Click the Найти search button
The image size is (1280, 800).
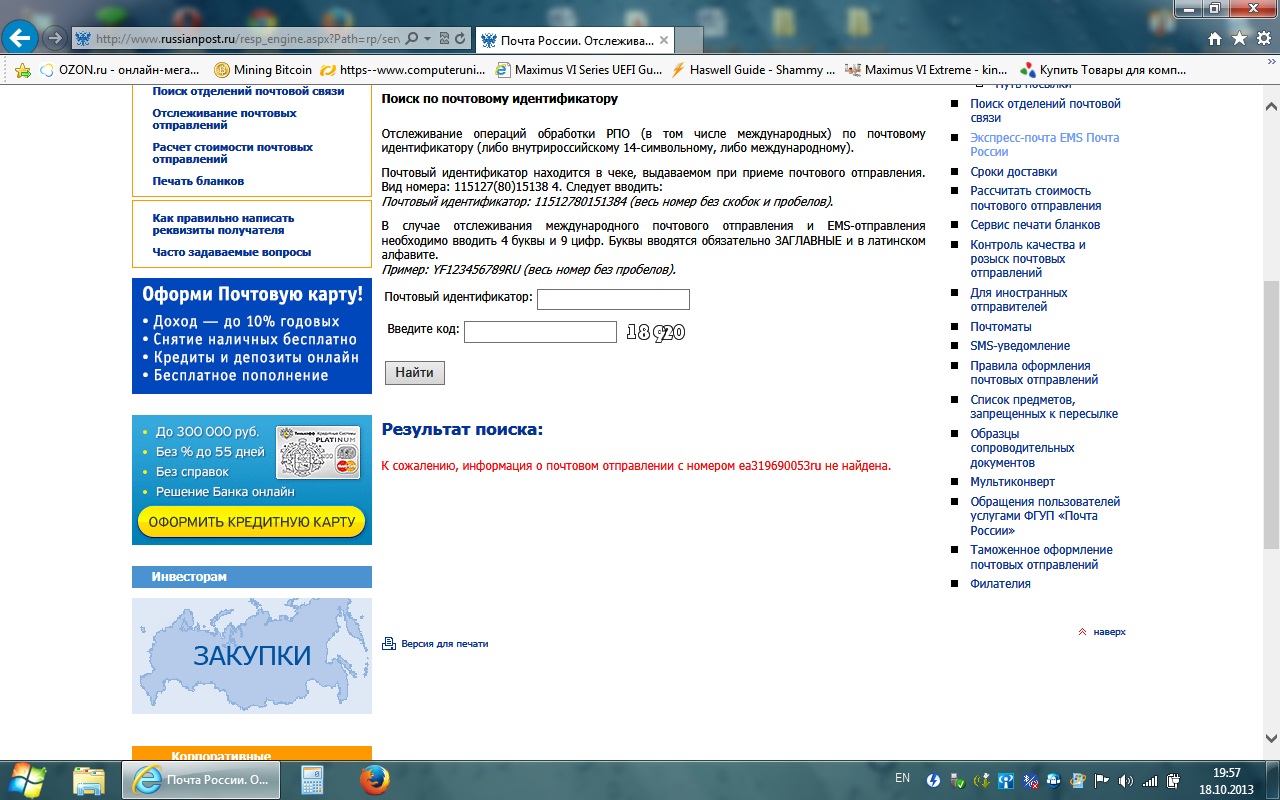415,373
